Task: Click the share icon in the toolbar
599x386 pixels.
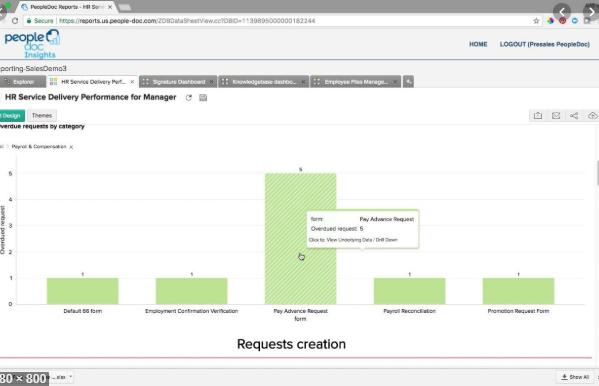Action: click(574, 115)
